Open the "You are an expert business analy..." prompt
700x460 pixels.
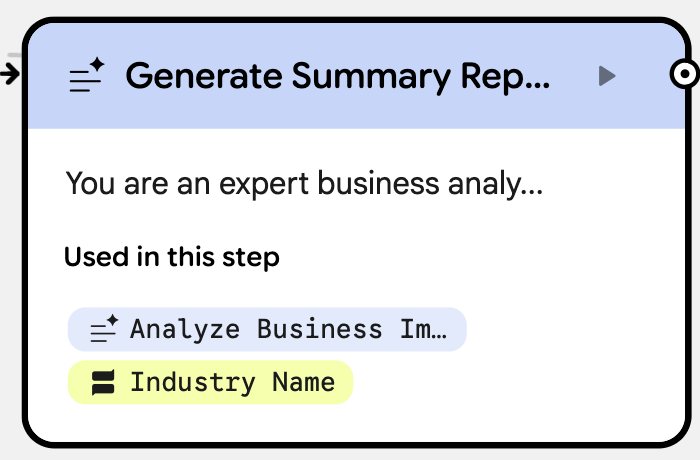303,183
